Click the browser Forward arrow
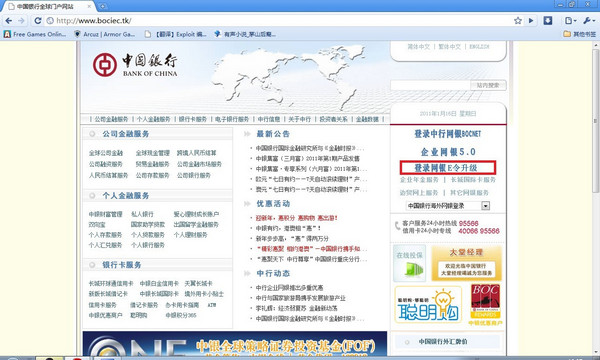The height and width of the screenshot is (360, 600). tap(21, 21)
